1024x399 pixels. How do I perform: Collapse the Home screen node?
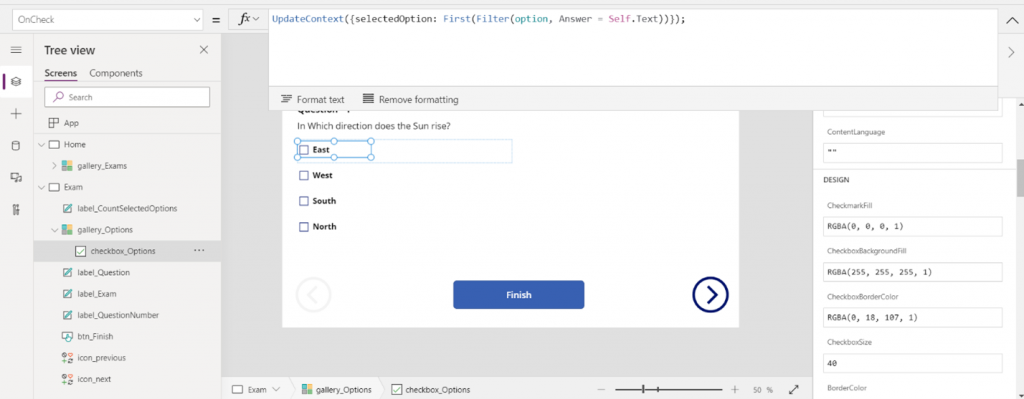coord(42,144)
